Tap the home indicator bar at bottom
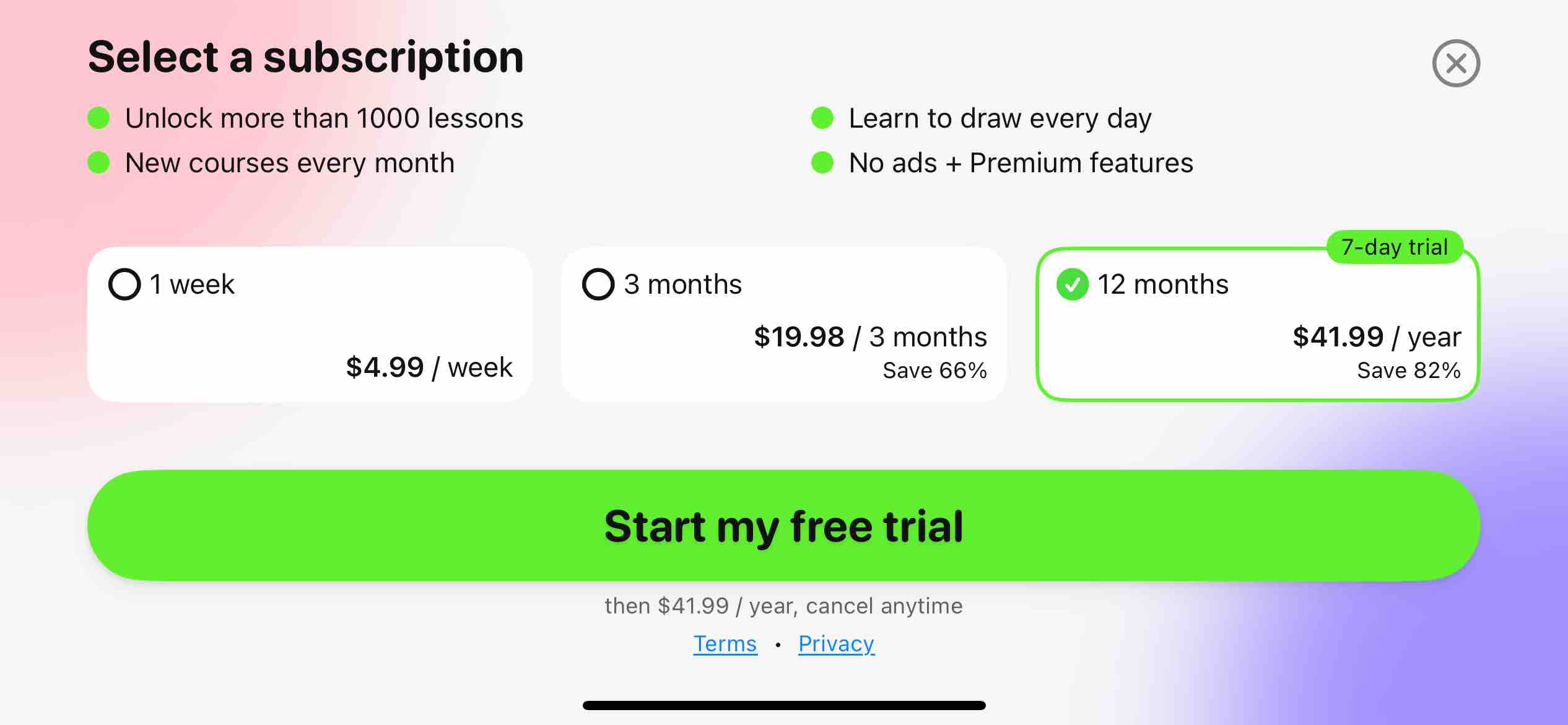The width and height of the screenshot is (1568, 725). 783,705
